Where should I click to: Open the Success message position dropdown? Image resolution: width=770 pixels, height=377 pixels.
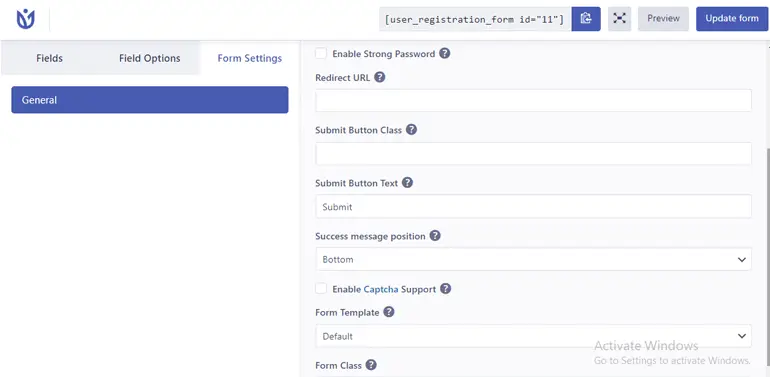pos(533,259)
